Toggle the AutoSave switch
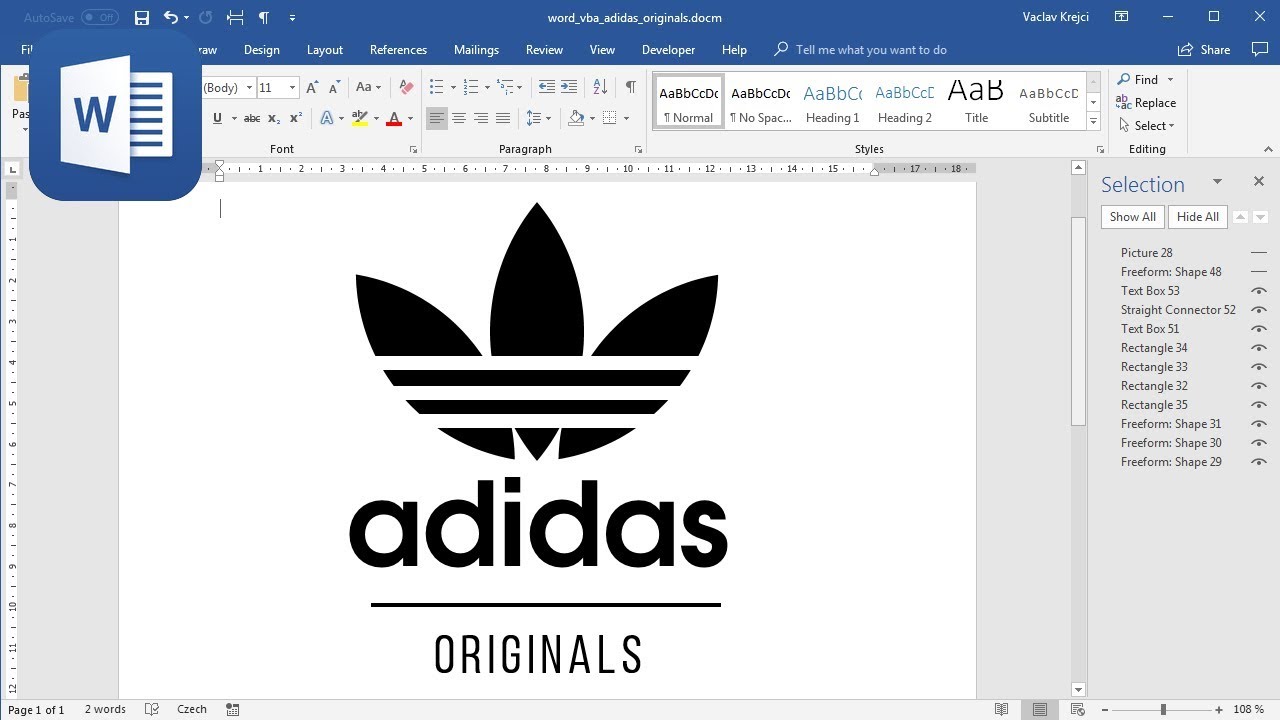 99,18
